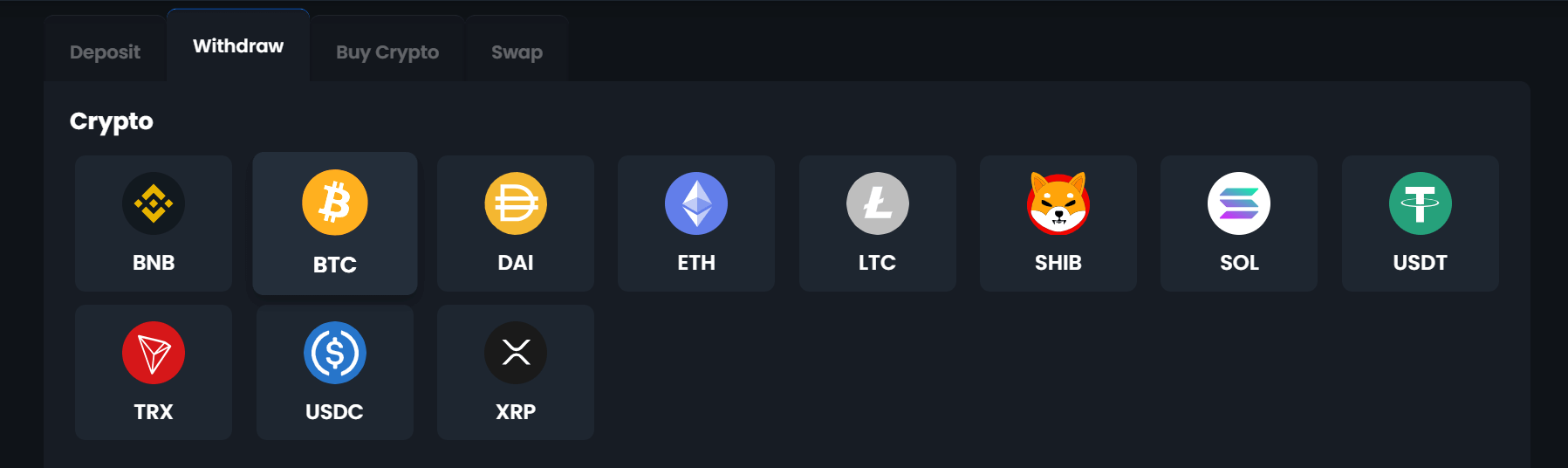Pick the DAI stablecoin icon
1568x468 pixels.
[x=516, y=203]
